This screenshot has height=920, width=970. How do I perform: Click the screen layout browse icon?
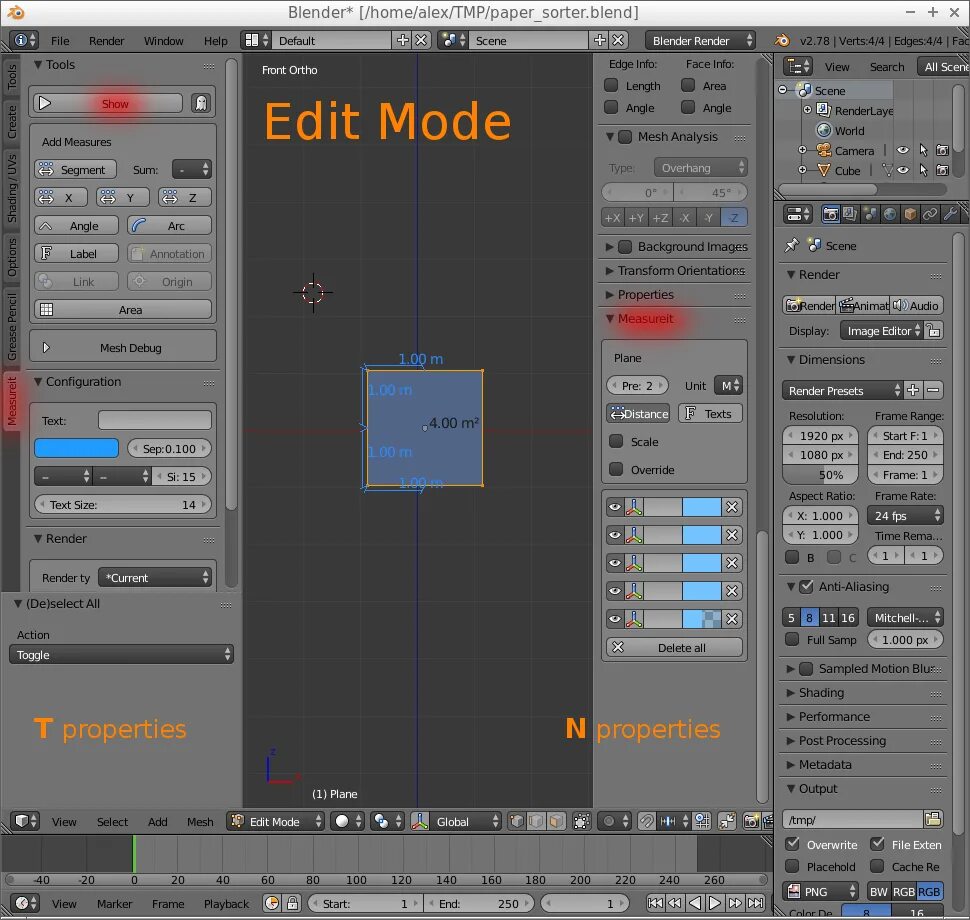click(256, 41)
